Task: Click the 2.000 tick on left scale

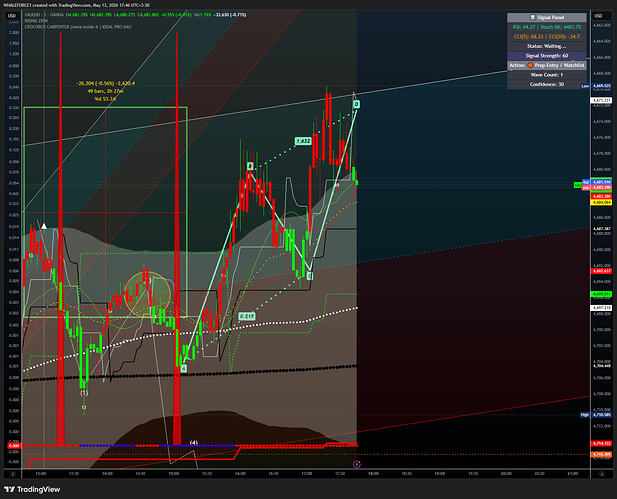Action: [14, 32]
